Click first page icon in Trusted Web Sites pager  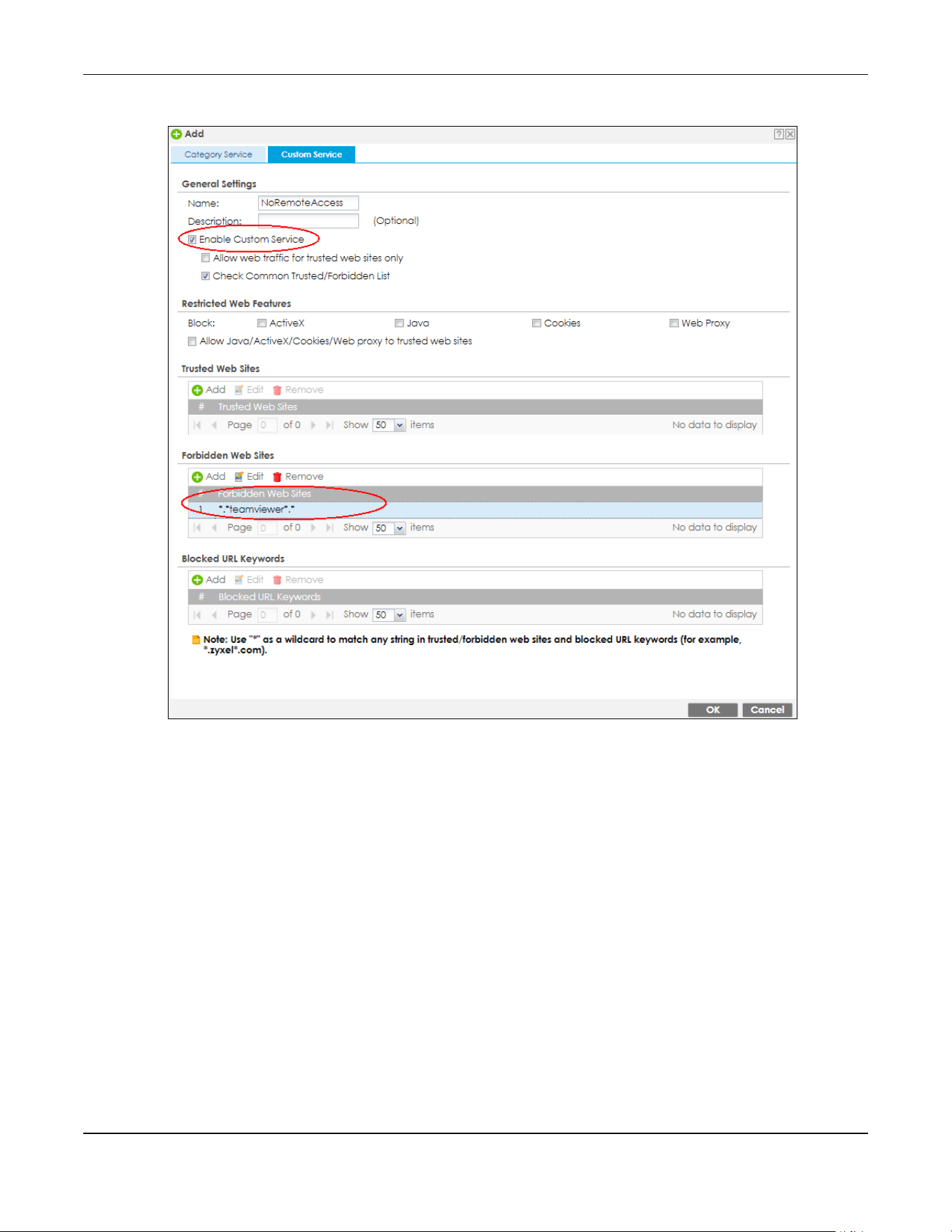tap(197, 425)
